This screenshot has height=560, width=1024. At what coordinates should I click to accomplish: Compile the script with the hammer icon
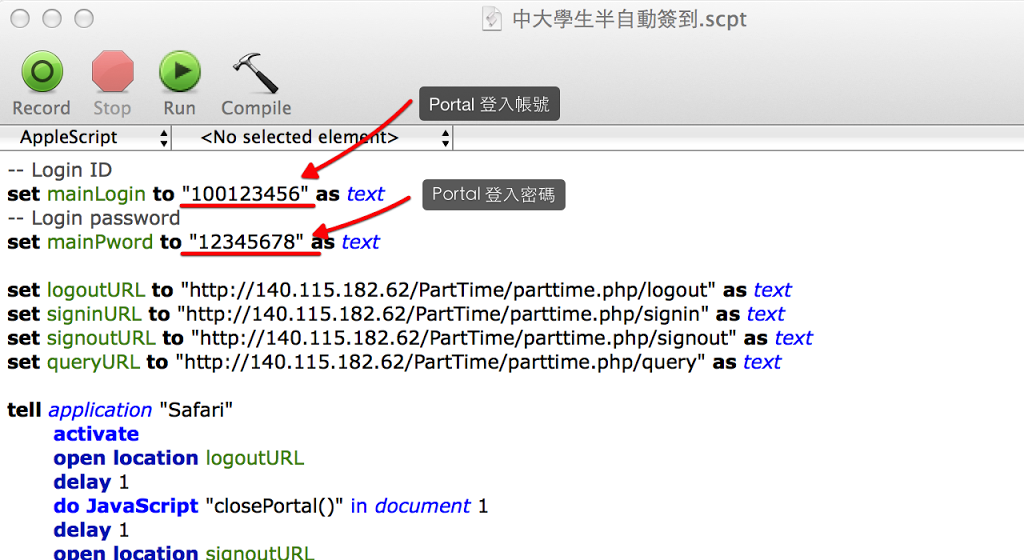point(255,73)
